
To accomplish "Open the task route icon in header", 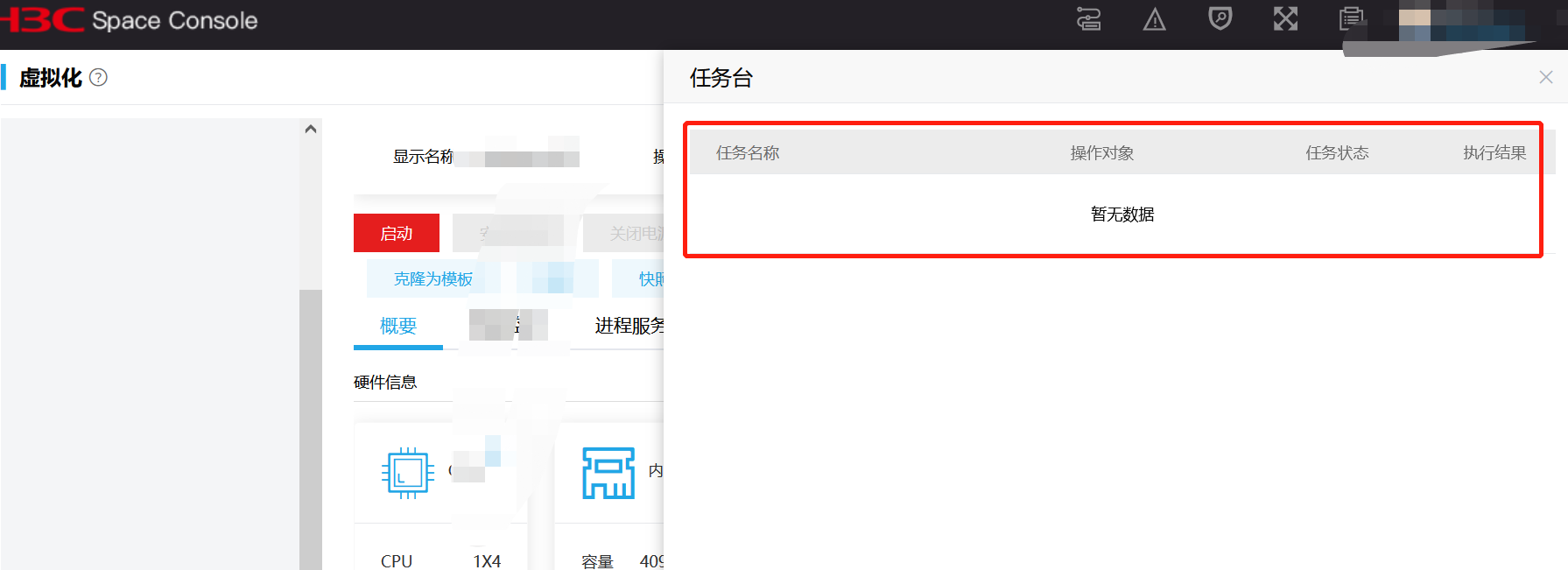I will tap(1088, 18).
